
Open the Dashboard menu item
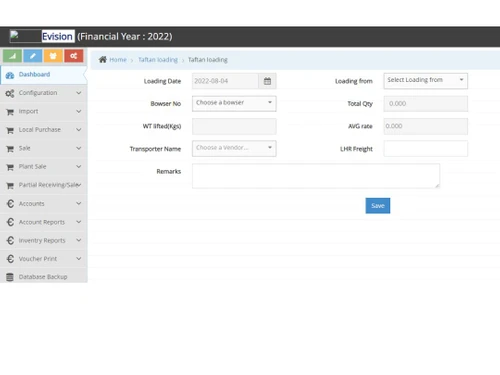pyautogui.click(x=43, y=75)
